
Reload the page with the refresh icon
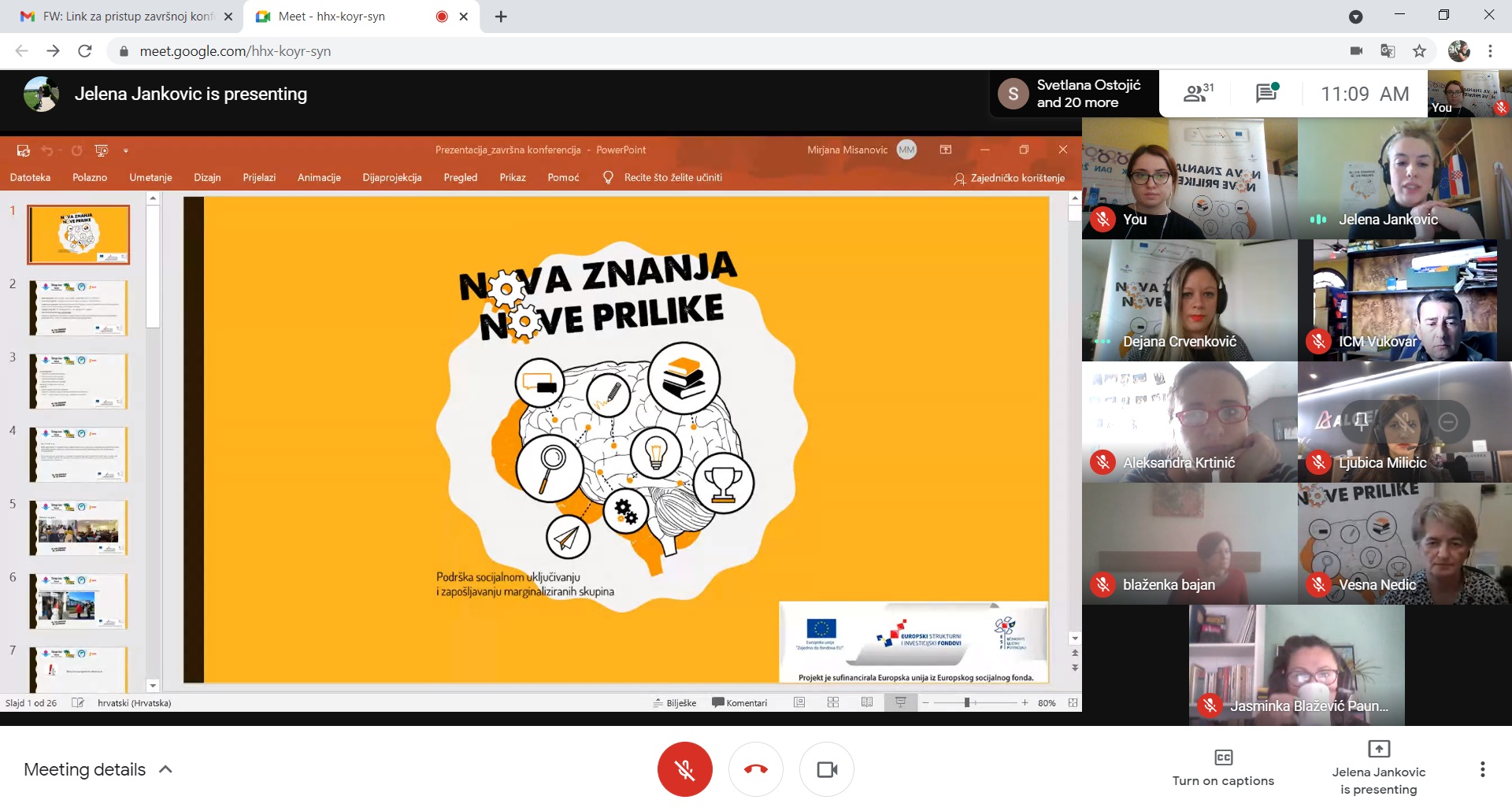click(85, 51)
